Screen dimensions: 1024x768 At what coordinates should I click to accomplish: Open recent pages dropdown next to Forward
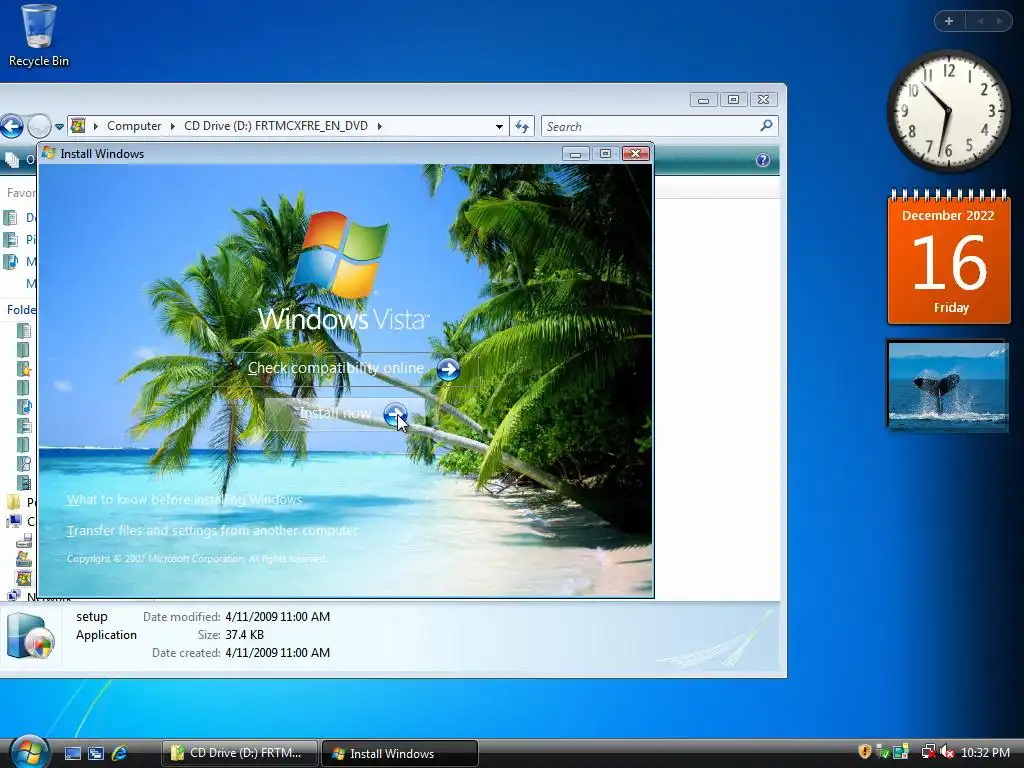pos(59,127)
